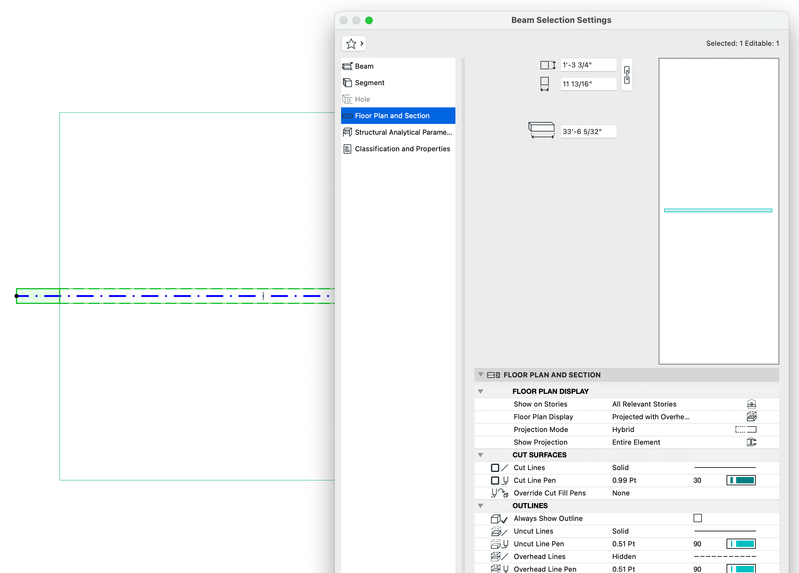Open Overhead Lines Hidden line type
This screenshot has height=573, width=799.
point(624,557)
